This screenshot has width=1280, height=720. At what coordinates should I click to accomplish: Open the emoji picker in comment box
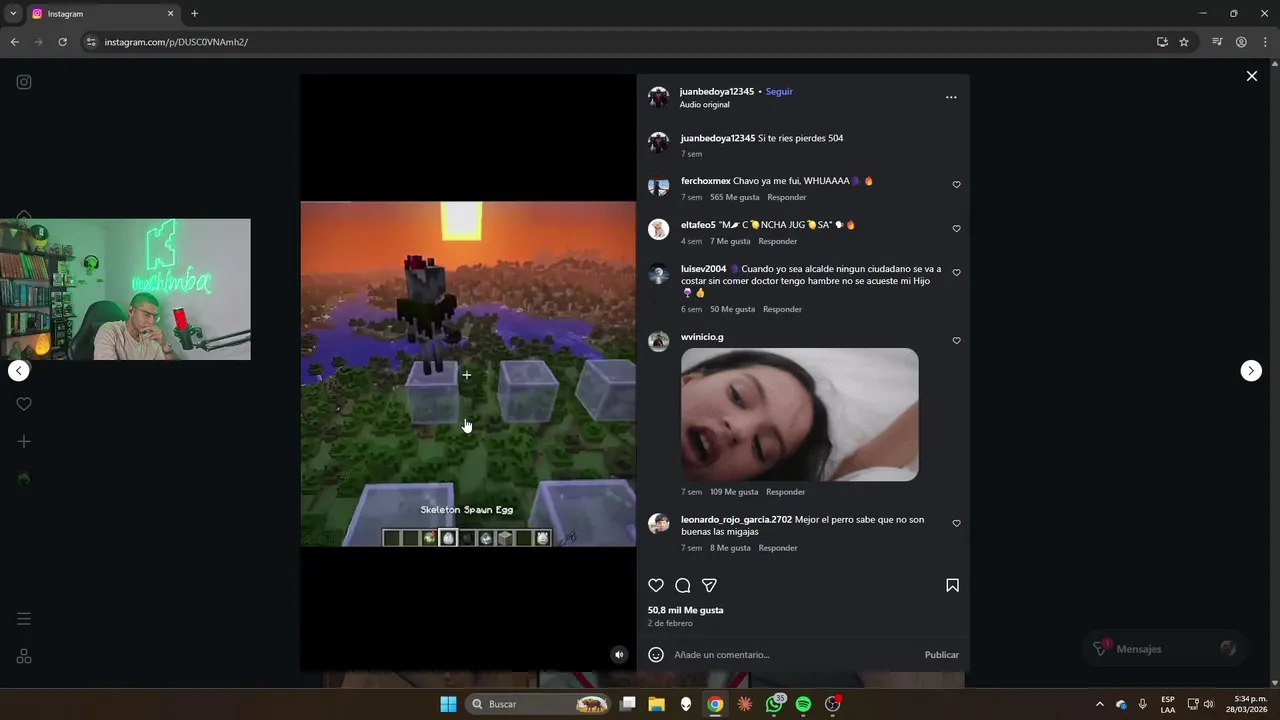click(656, 655)
